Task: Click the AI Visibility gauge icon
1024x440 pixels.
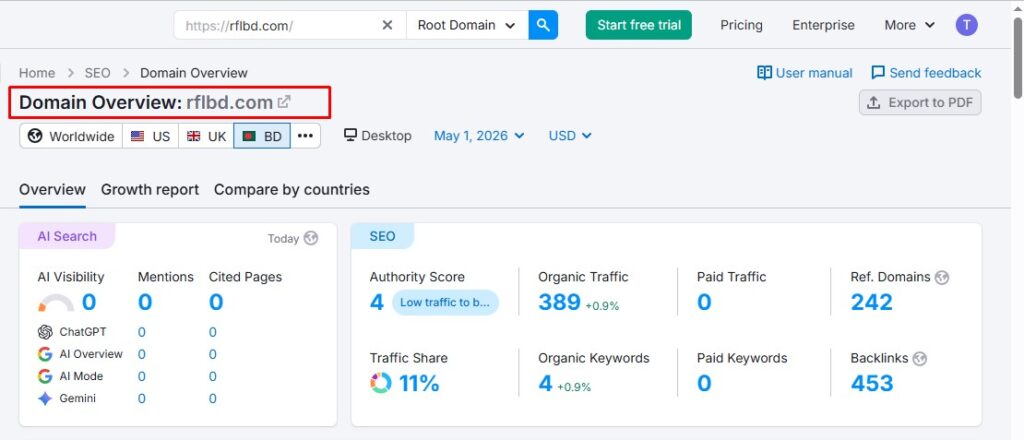Action: point(56,303)
